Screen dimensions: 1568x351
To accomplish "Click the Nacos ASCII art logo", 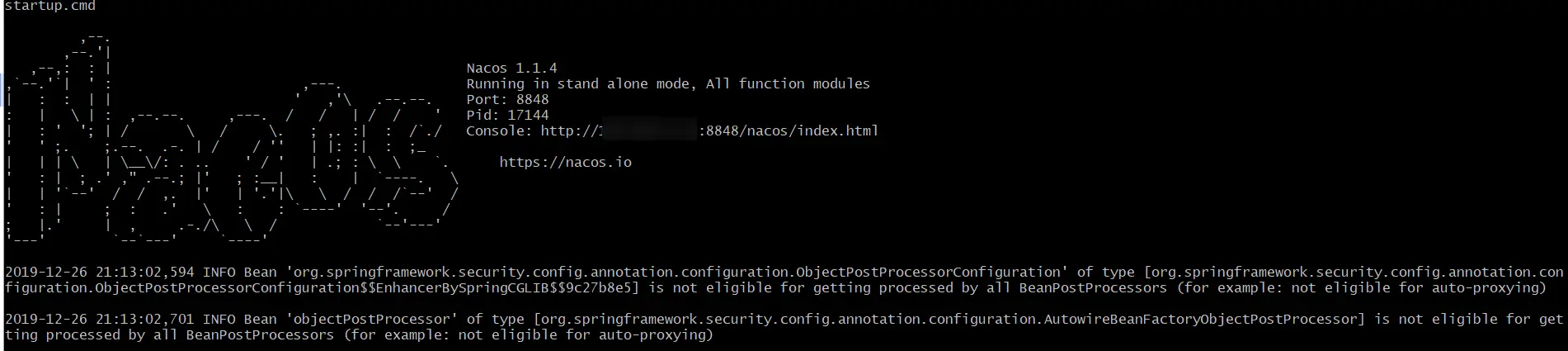I will 232,140.
